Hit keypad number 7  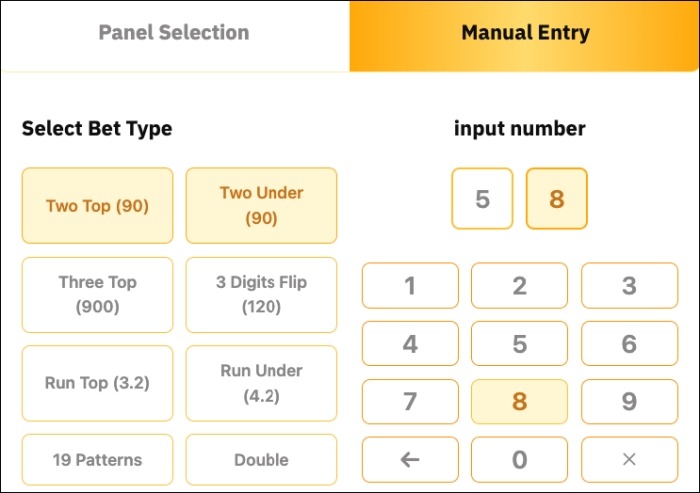410,402
